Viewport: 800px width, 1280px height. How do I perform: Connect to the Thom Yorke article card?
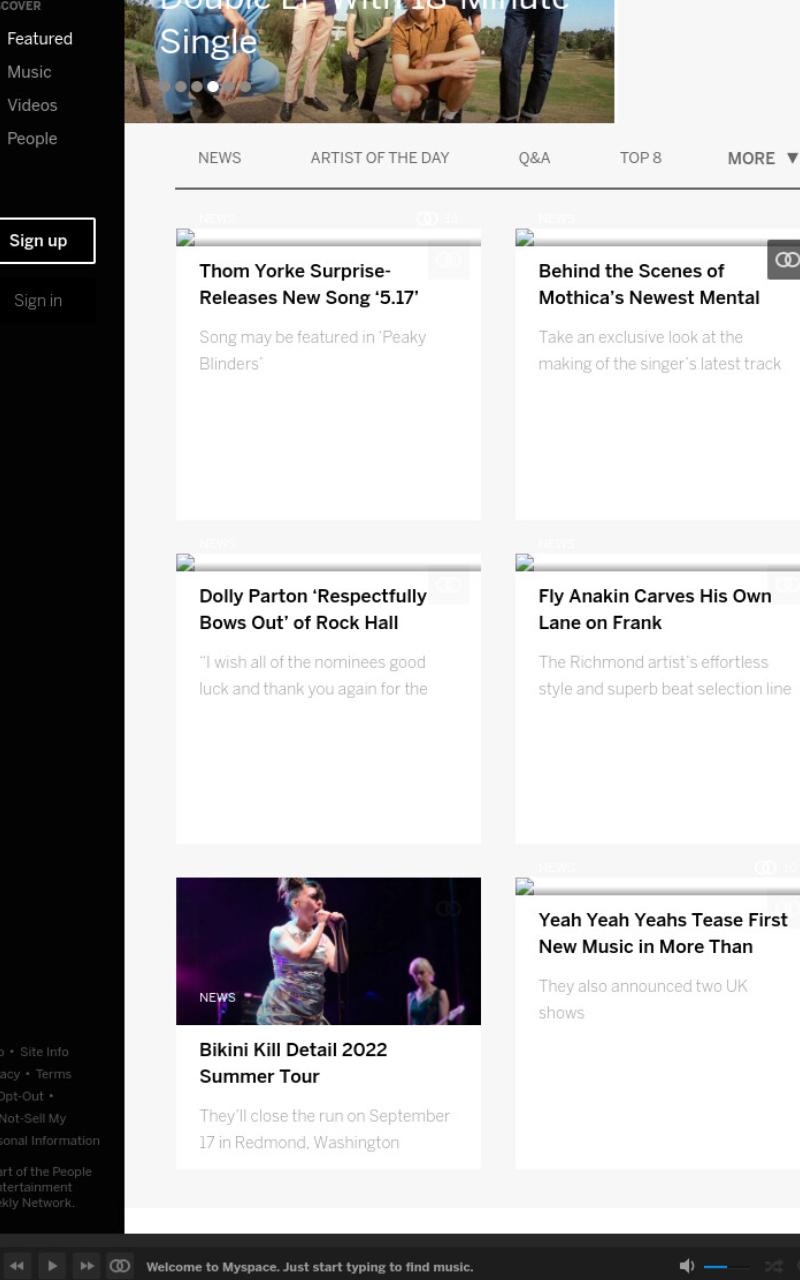[448, 260]
